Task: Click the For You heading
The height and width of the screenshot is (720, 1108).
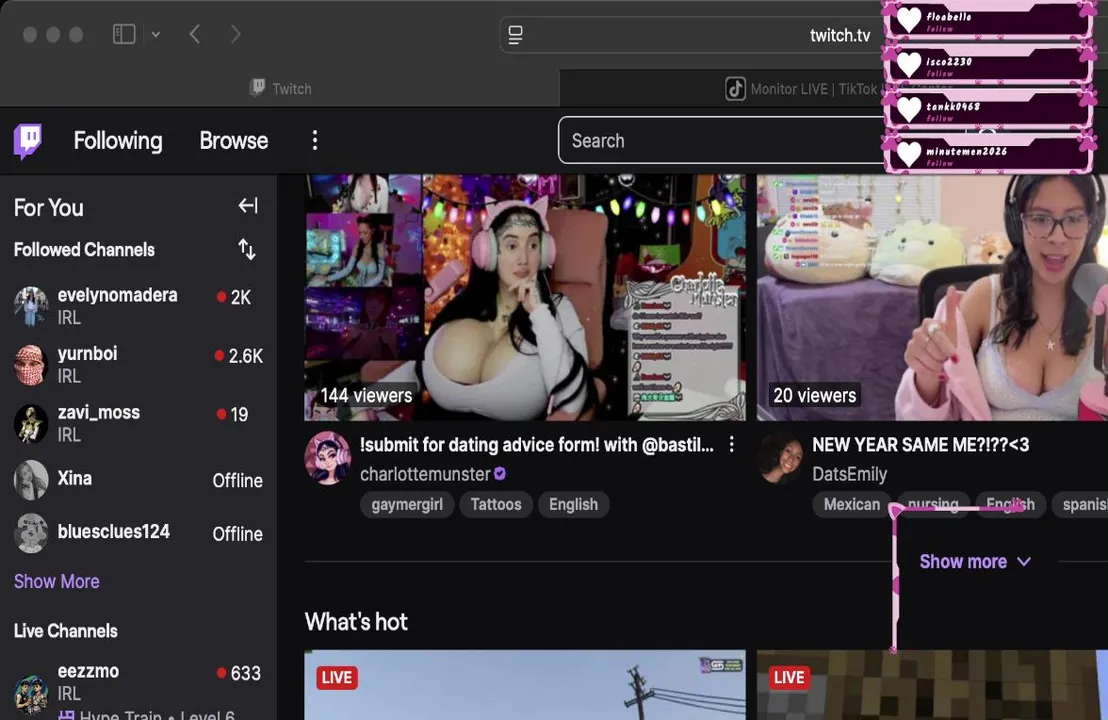Action: [x=49, y=208]
